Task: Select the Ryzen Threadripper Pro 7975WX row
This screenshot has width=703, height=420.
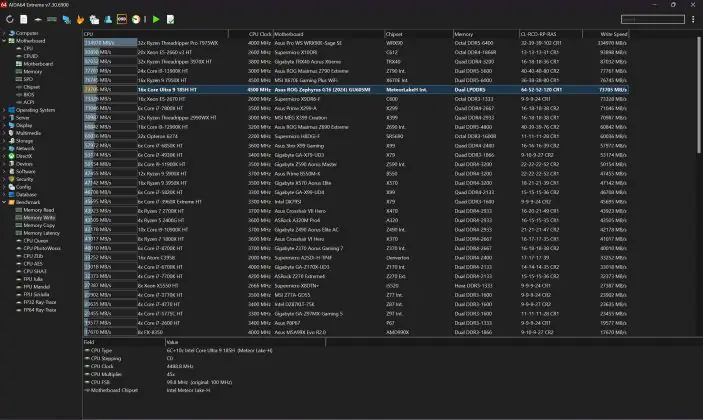Action: 356,43
